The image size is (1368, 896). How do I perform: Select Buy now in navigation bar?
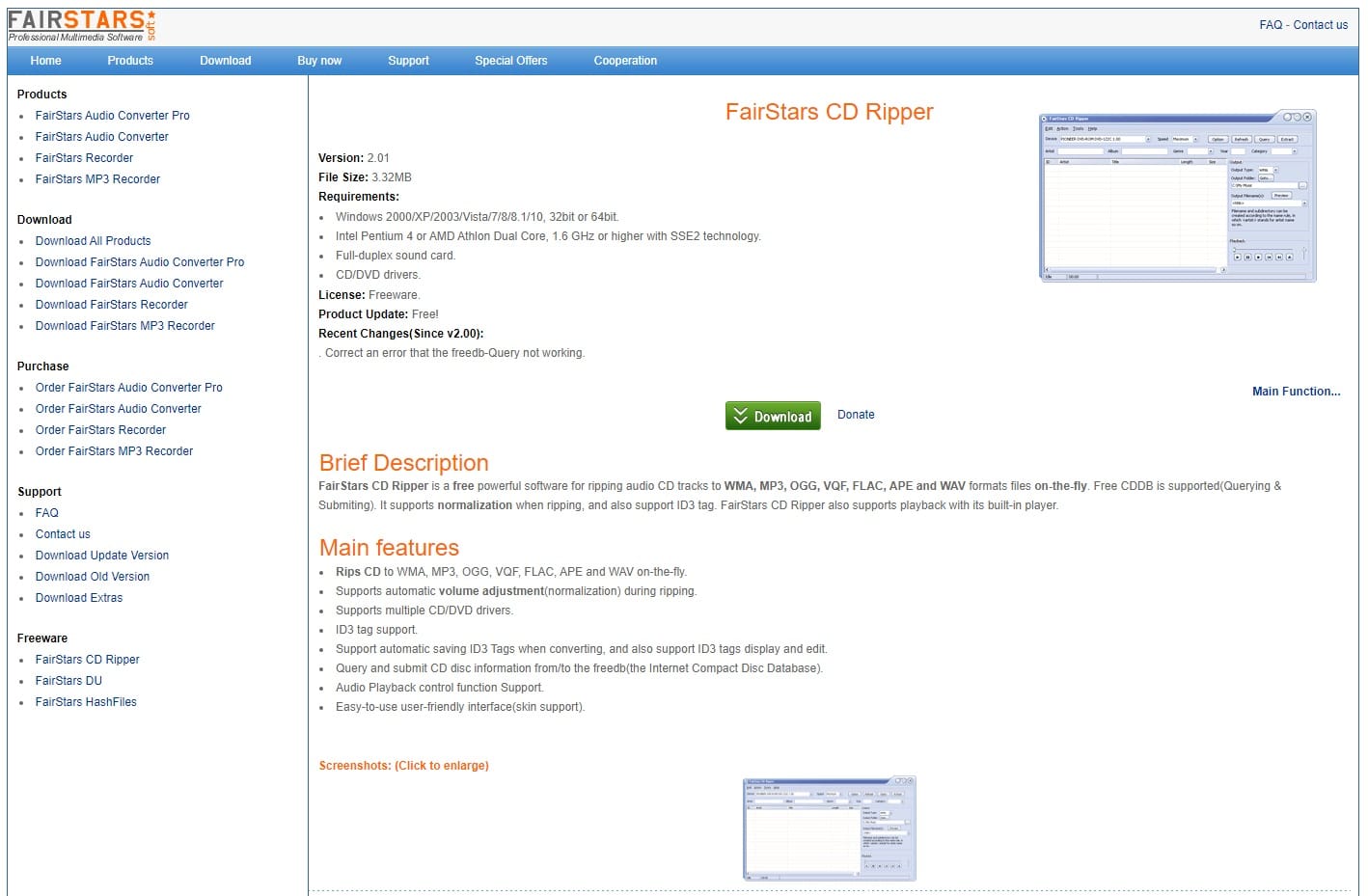[319, 61]
